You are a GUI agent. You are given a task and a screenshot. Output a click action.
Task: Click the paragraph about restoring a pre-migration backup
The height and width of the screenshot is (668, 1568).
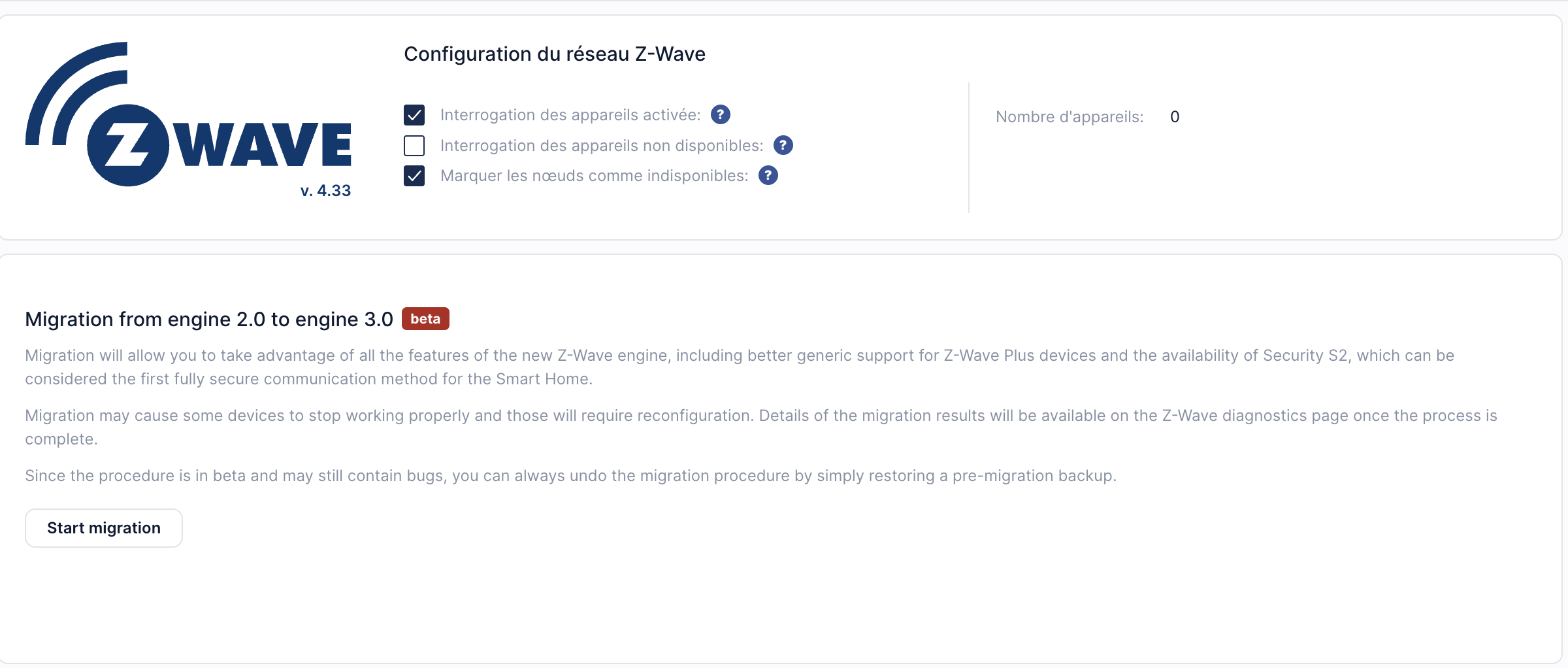coord(570,476)
